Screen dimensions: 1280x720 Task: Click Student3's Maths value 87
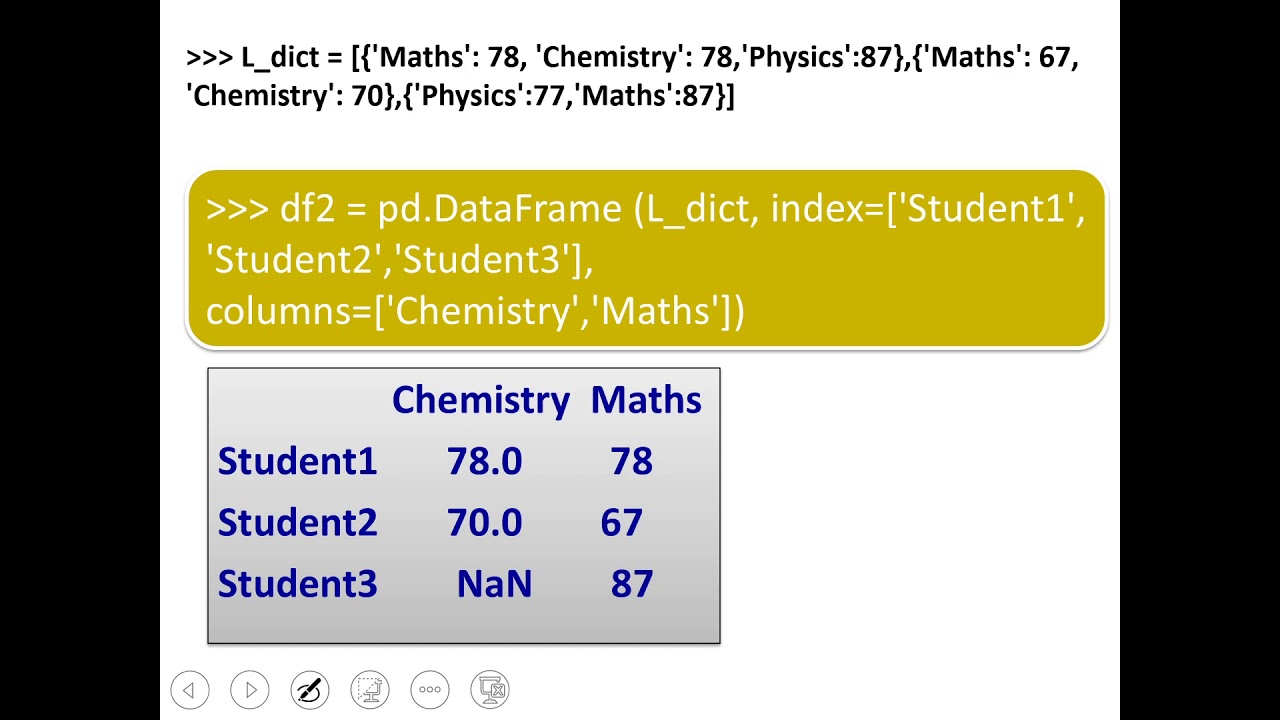tap(631, 584)
